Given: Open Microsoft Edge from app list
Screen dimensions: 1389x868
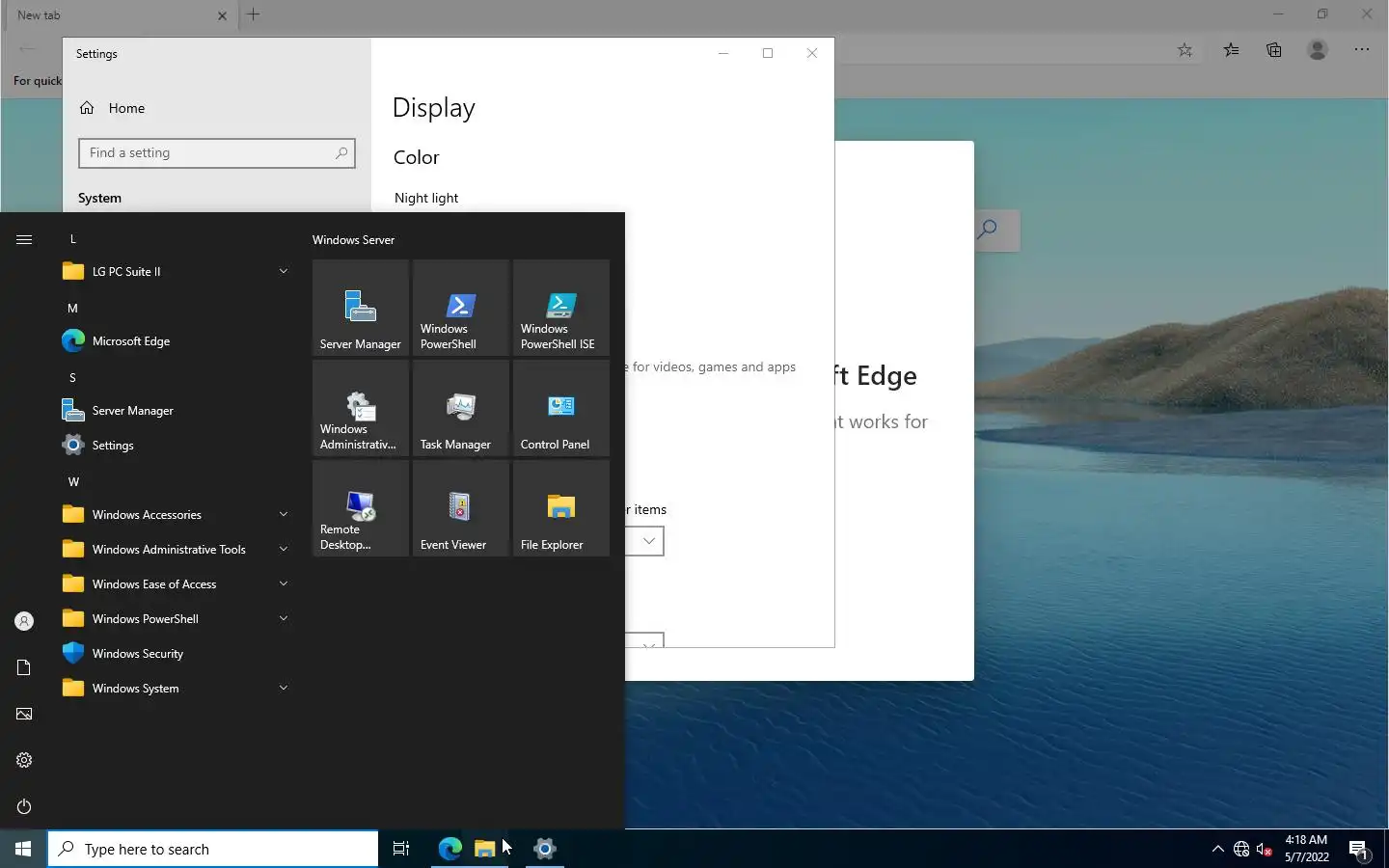Looking at the screenshot, I should tap(177, 340).
